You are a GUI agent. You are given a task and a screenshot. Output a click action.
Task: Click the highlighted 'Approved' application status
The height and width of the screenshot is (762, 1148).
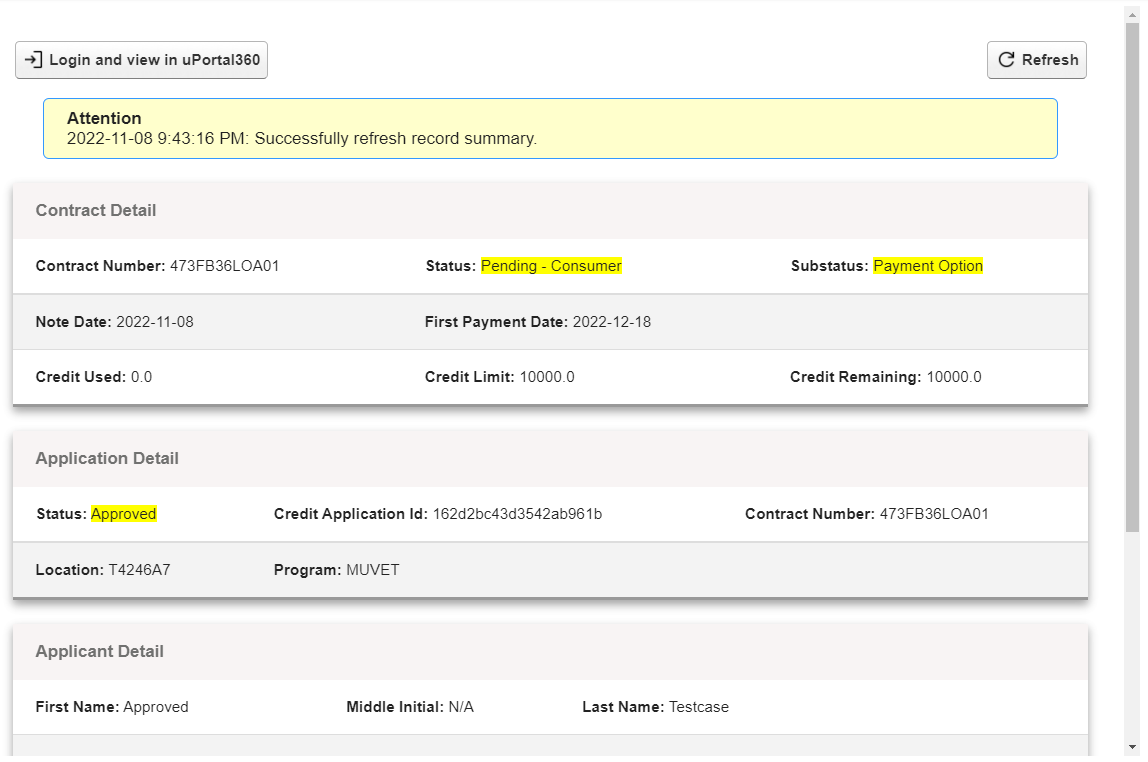click(x=124, y=514)
